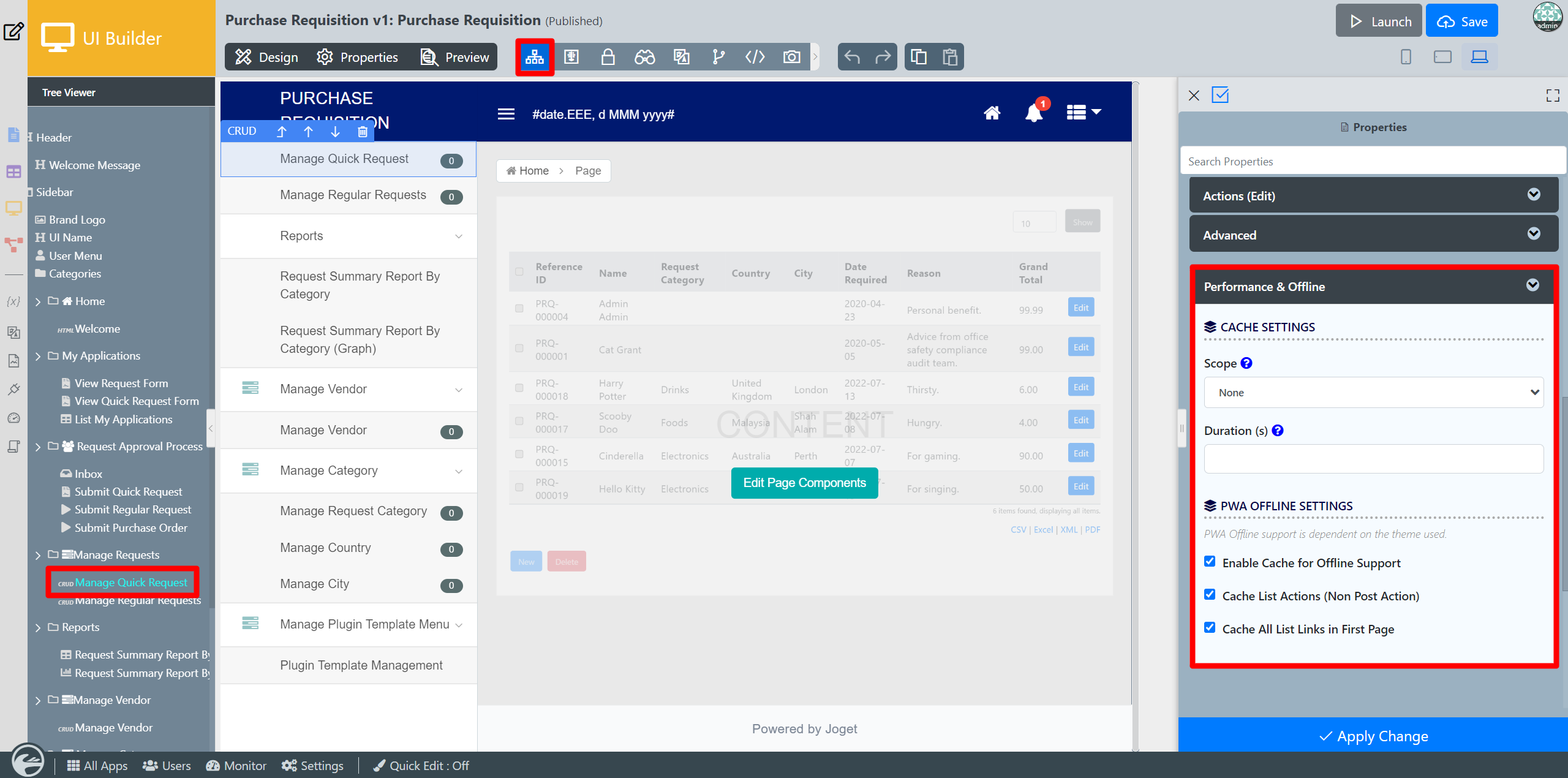Click the notification bell icon
This screenshot has width=1568, height=778.
[1034, 113]
